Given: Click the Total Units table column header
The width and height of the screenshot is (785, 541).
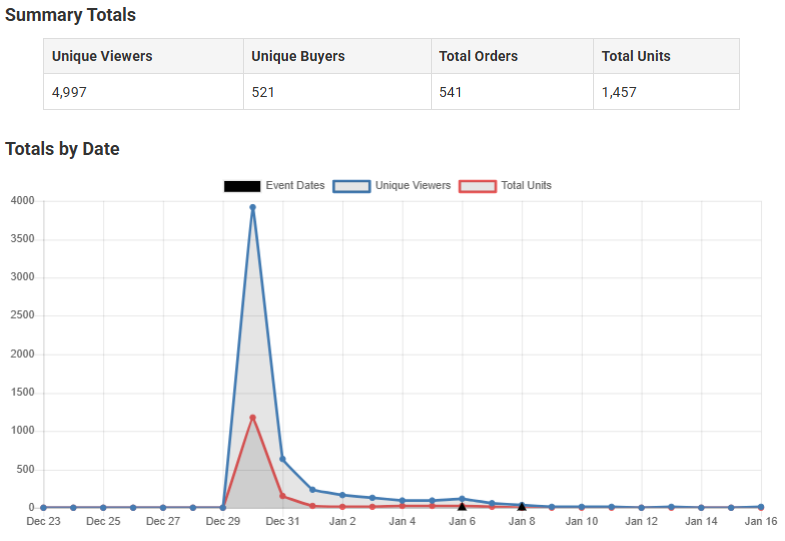Looking at the screenshot, I should pos(636,56).
